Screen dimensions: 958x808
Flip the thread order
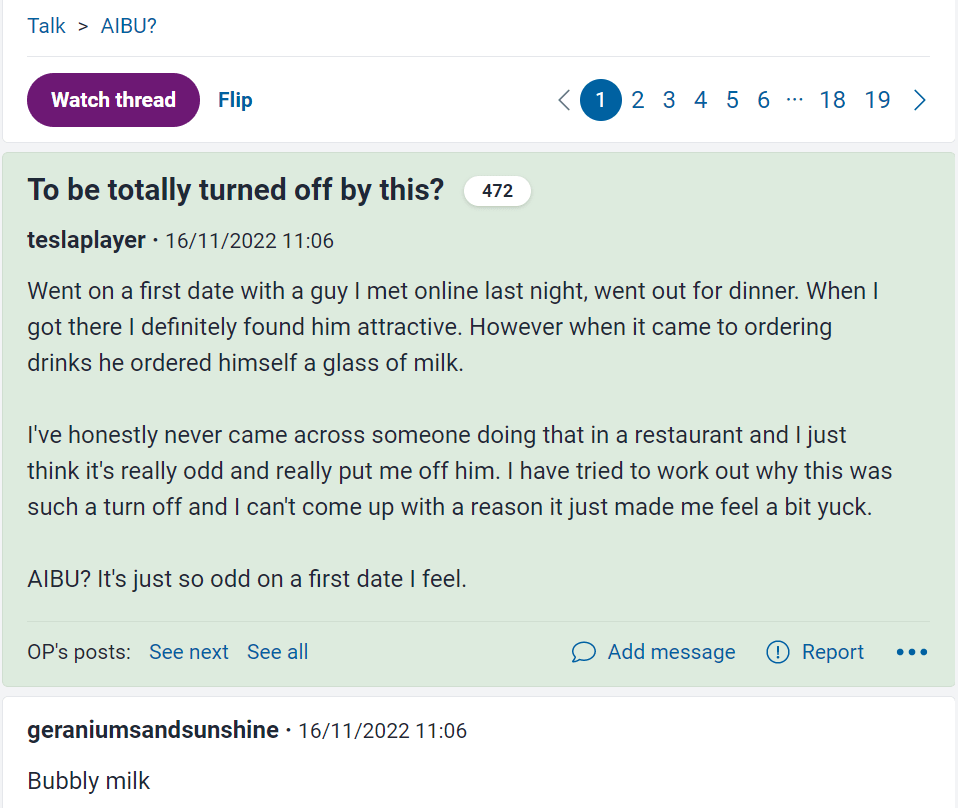click(235, 100)
